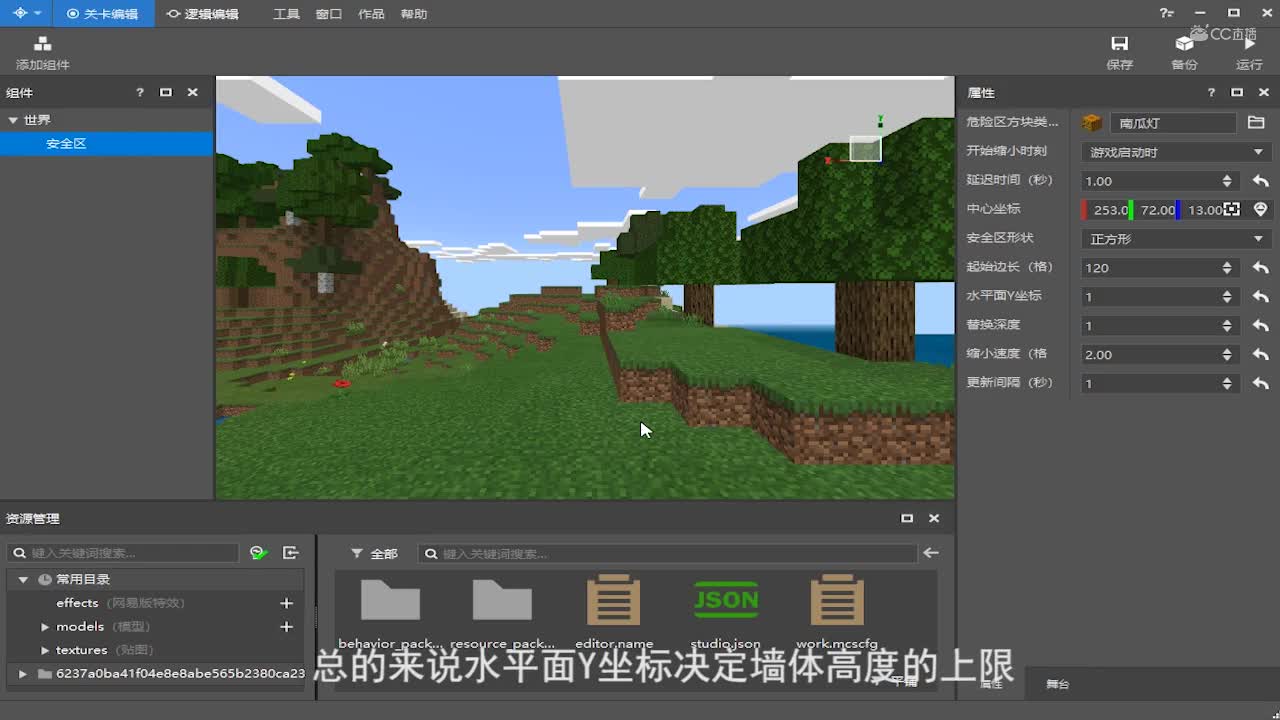Screen dimensions: 1280x720
Task: Reset 延迟时间 value with undo arrow
Action: (1260, 181)
